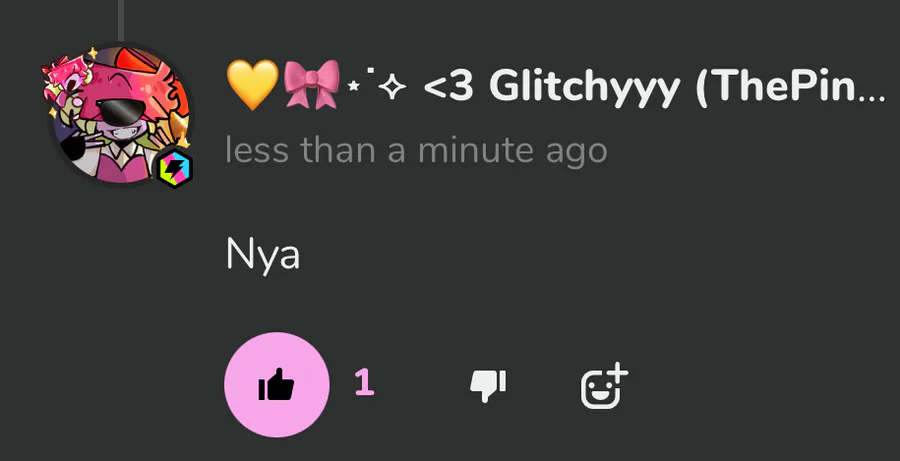Click the small star symbol after the bow
900x461 pixels.
click(354, 86)
